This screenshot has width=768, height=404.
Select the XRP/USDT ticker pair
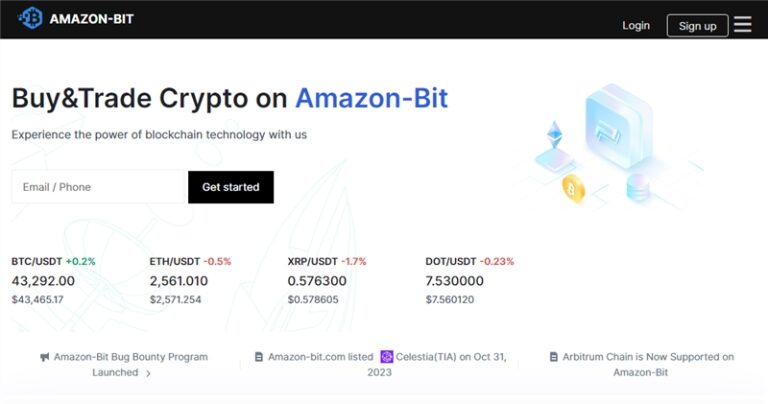(x=313, y=261)
